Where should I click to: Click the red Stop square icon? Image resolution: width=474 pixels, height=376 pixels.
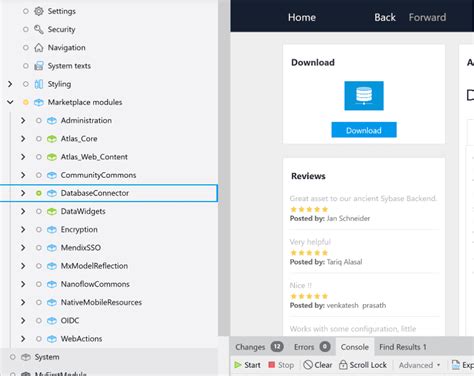(272, 365)
